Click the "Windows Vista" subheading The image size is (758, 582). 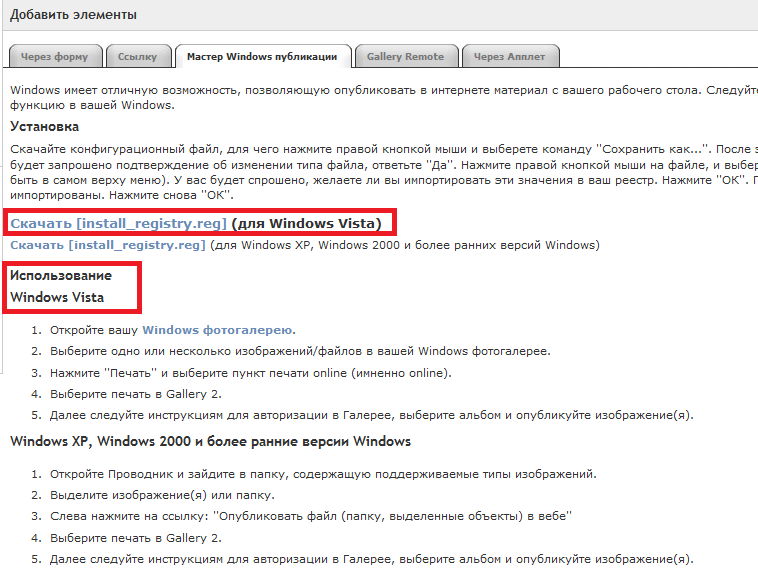point(57,297)
